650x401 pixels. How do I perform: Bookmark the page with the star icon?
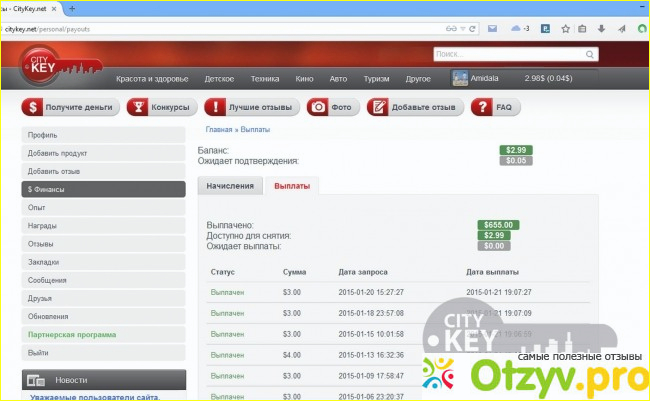(x=565, y=29)
